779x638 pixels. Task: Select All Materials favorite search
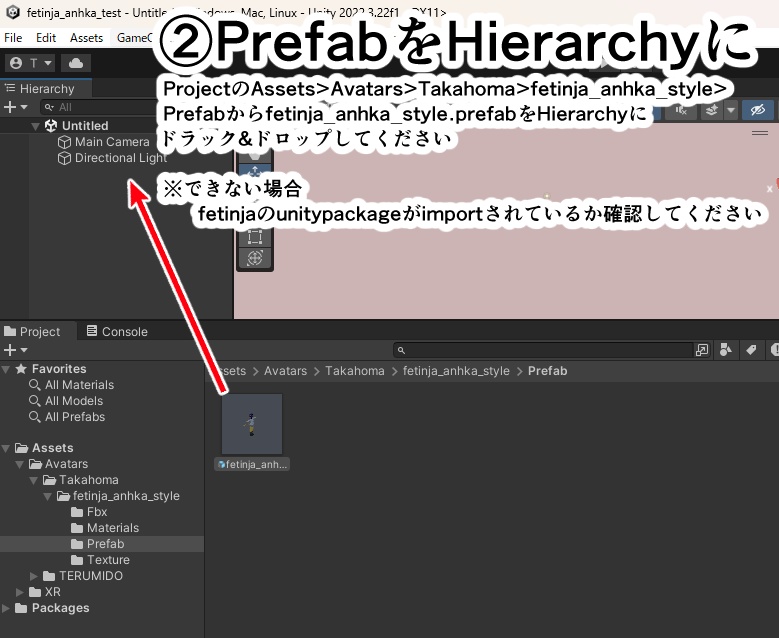(79, 385)
